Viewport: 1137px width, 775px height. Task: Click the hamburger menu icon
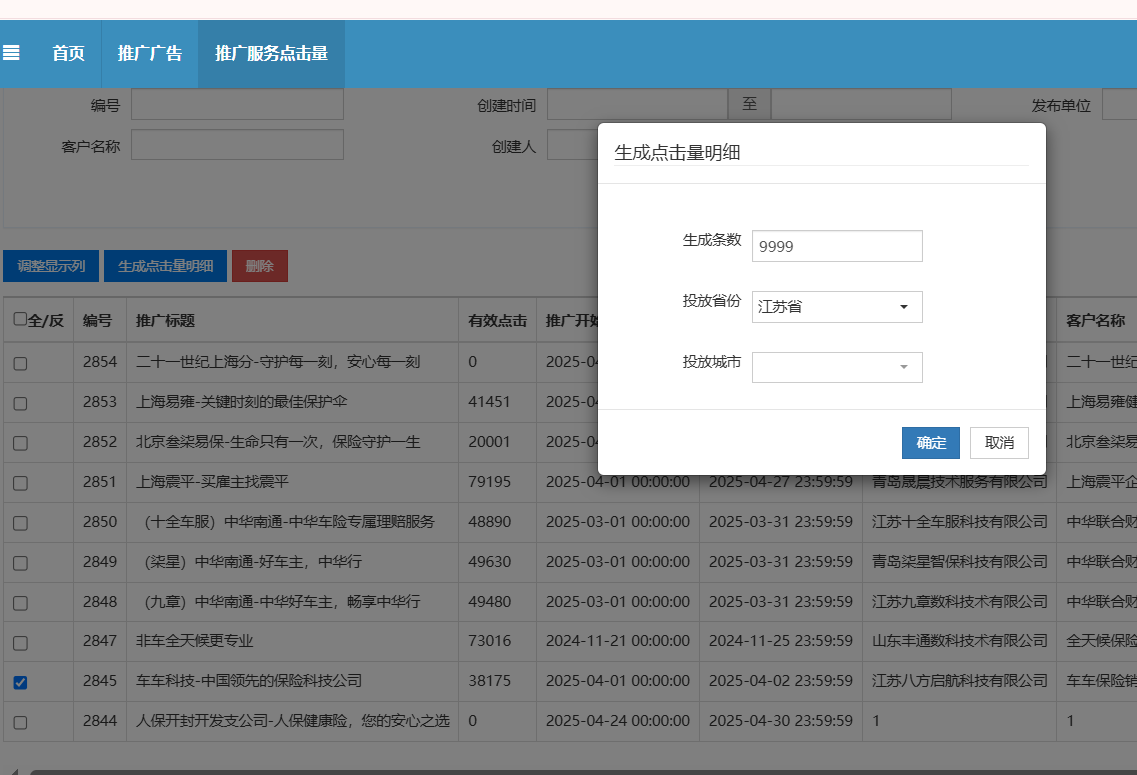pos(11,53)
